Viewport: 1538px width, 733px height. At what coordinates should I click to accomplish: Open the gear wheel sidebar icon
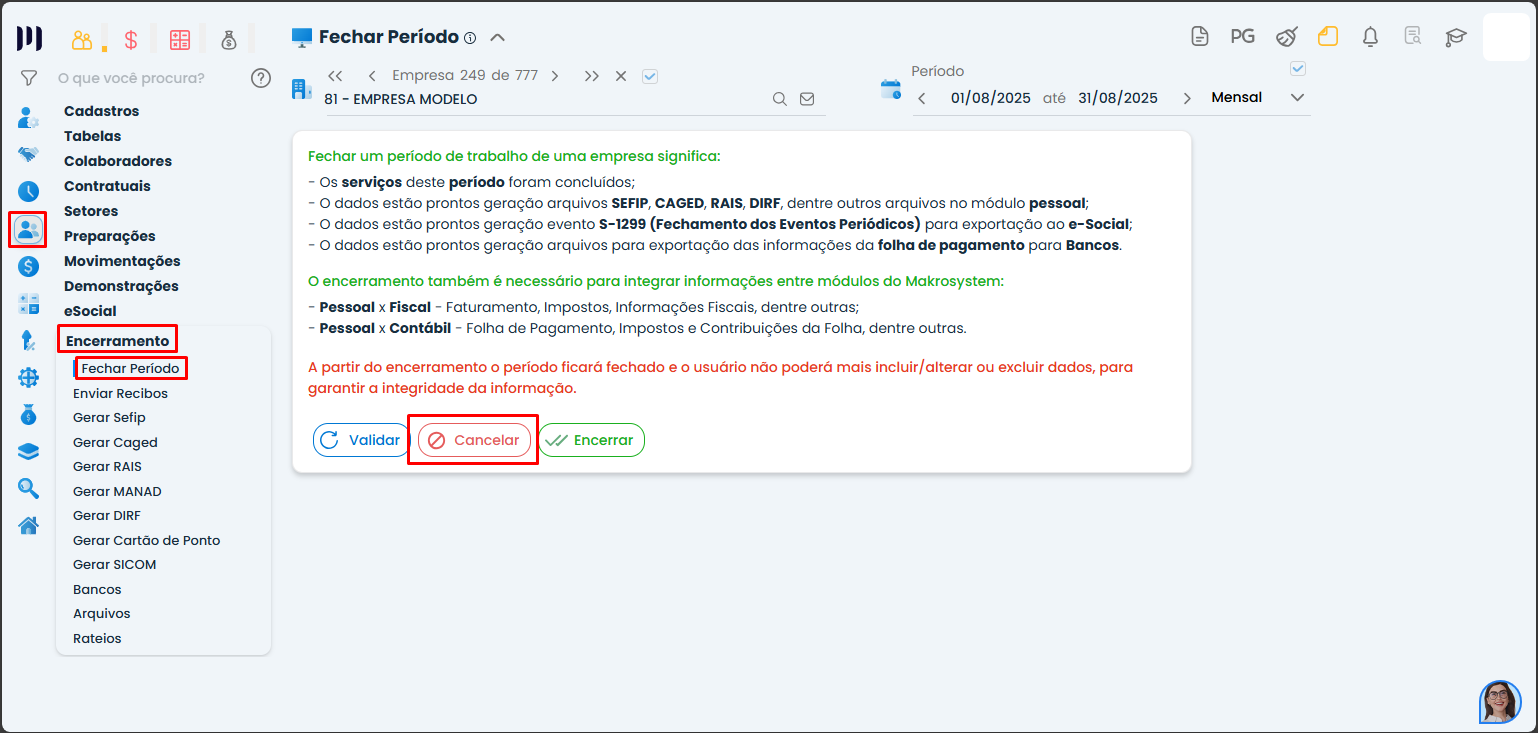(29, 377)
